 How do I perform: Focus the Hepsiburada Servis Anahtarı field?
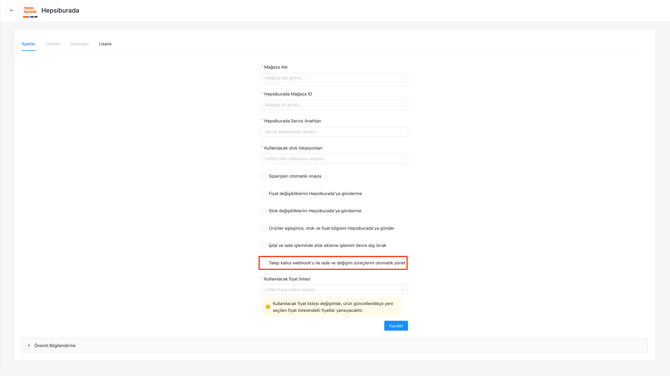tap(335, 132)
